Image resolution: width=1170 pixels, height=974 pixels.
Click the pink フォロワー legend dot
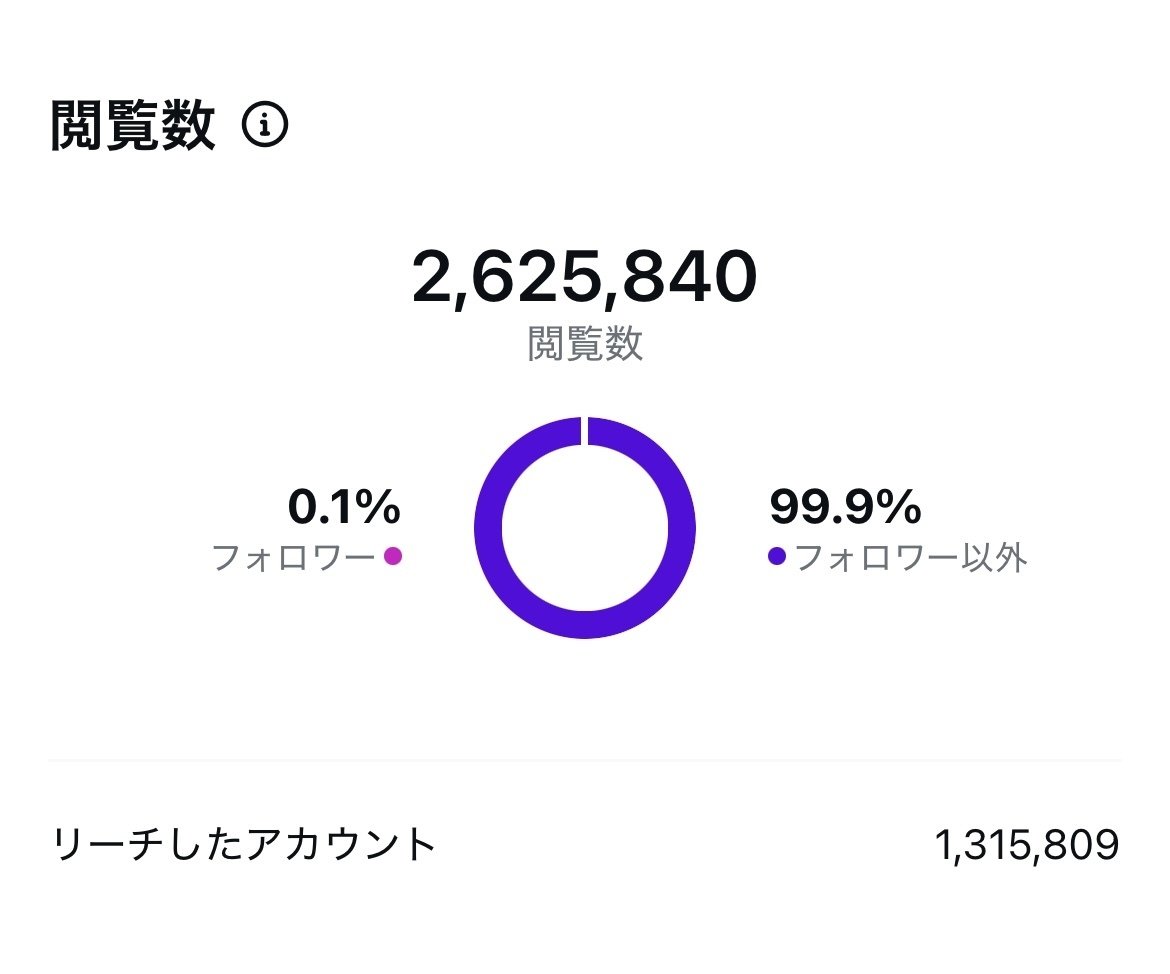click(393, 556)
